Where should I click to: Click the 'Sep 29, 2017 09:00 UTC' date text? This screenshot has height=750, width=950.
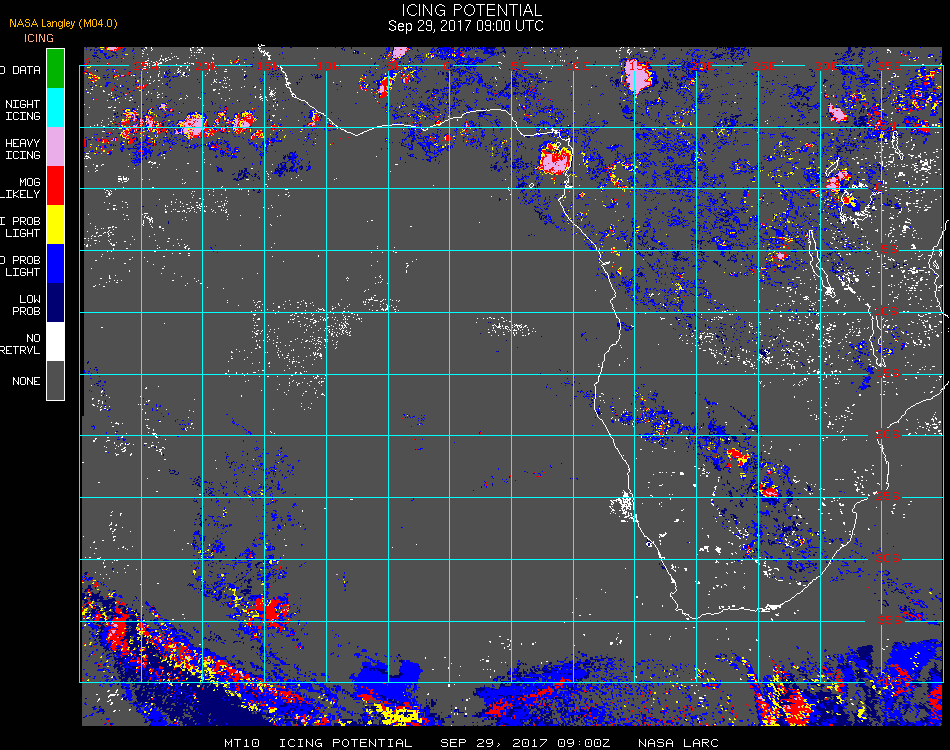(x=465, y=26)
